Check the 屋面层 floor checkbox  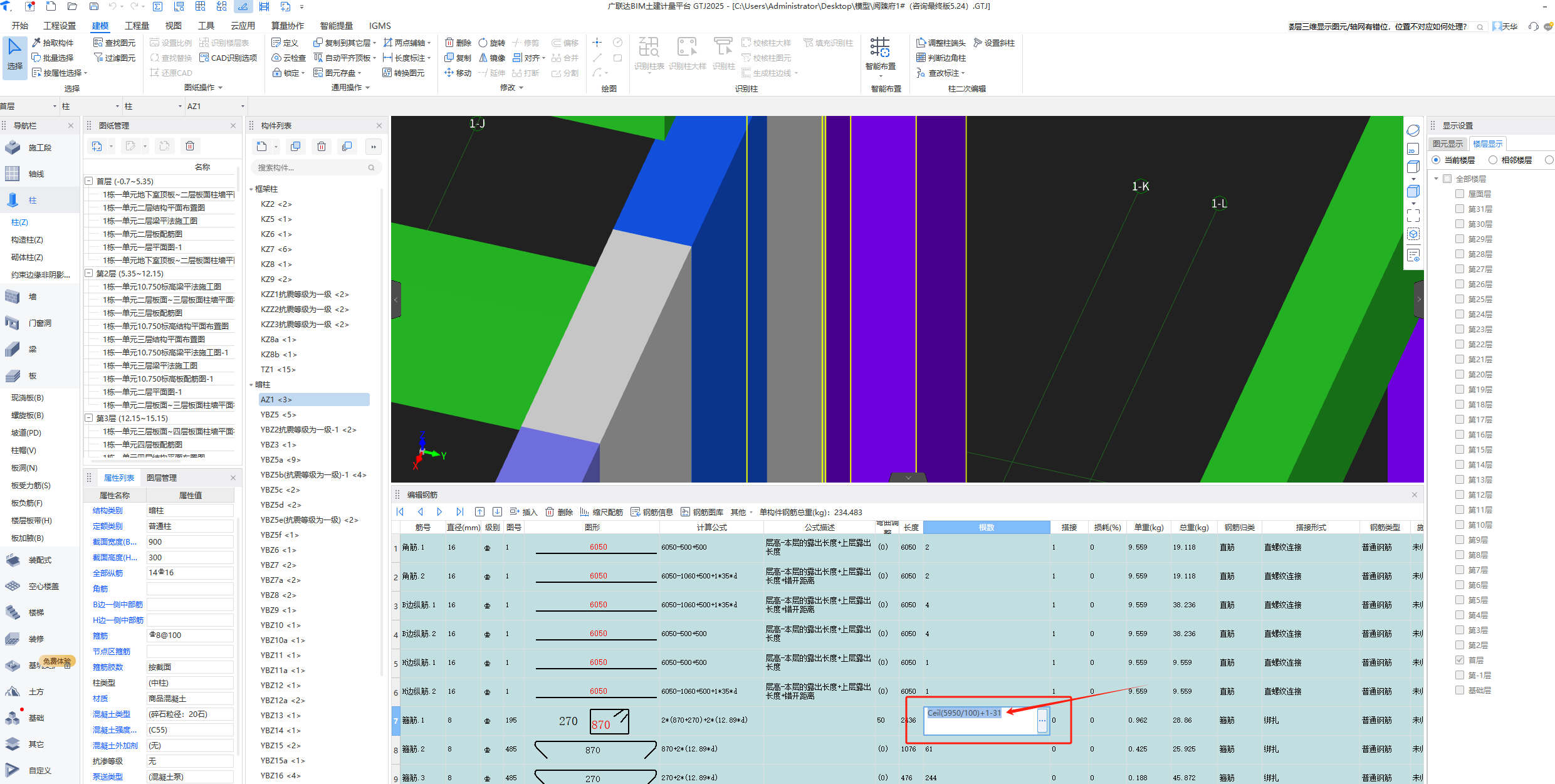tap(1460, 194)
